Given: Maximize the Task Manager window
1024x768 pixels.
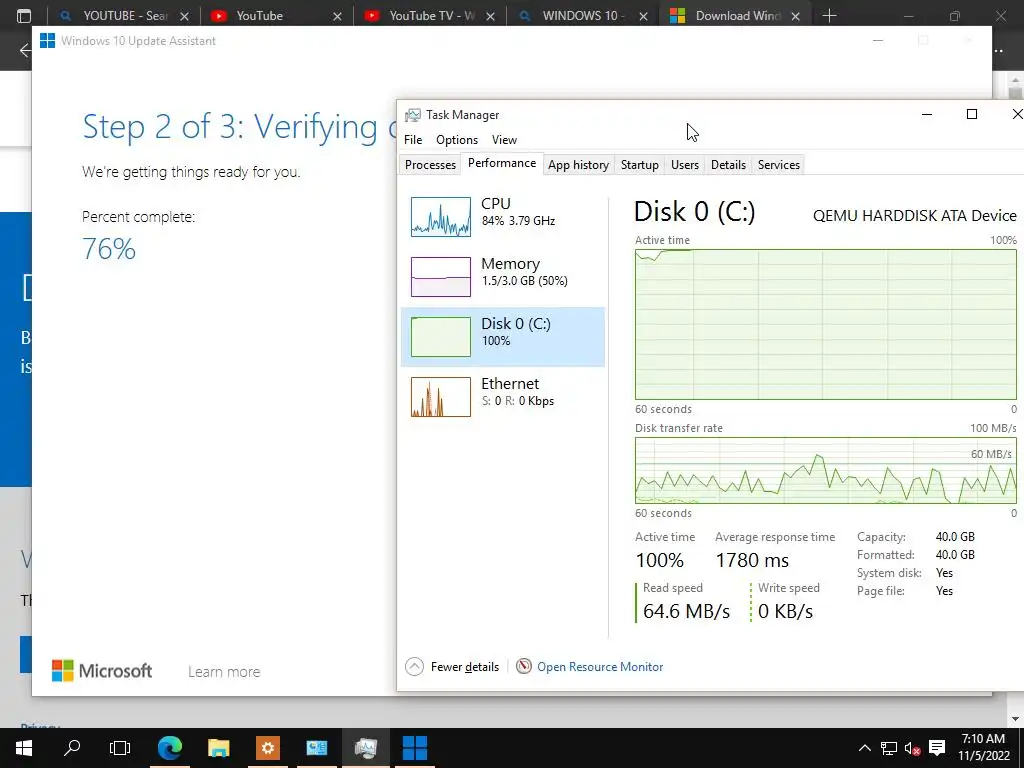Looking at the screenshot, I should click(x=972, y=114).
